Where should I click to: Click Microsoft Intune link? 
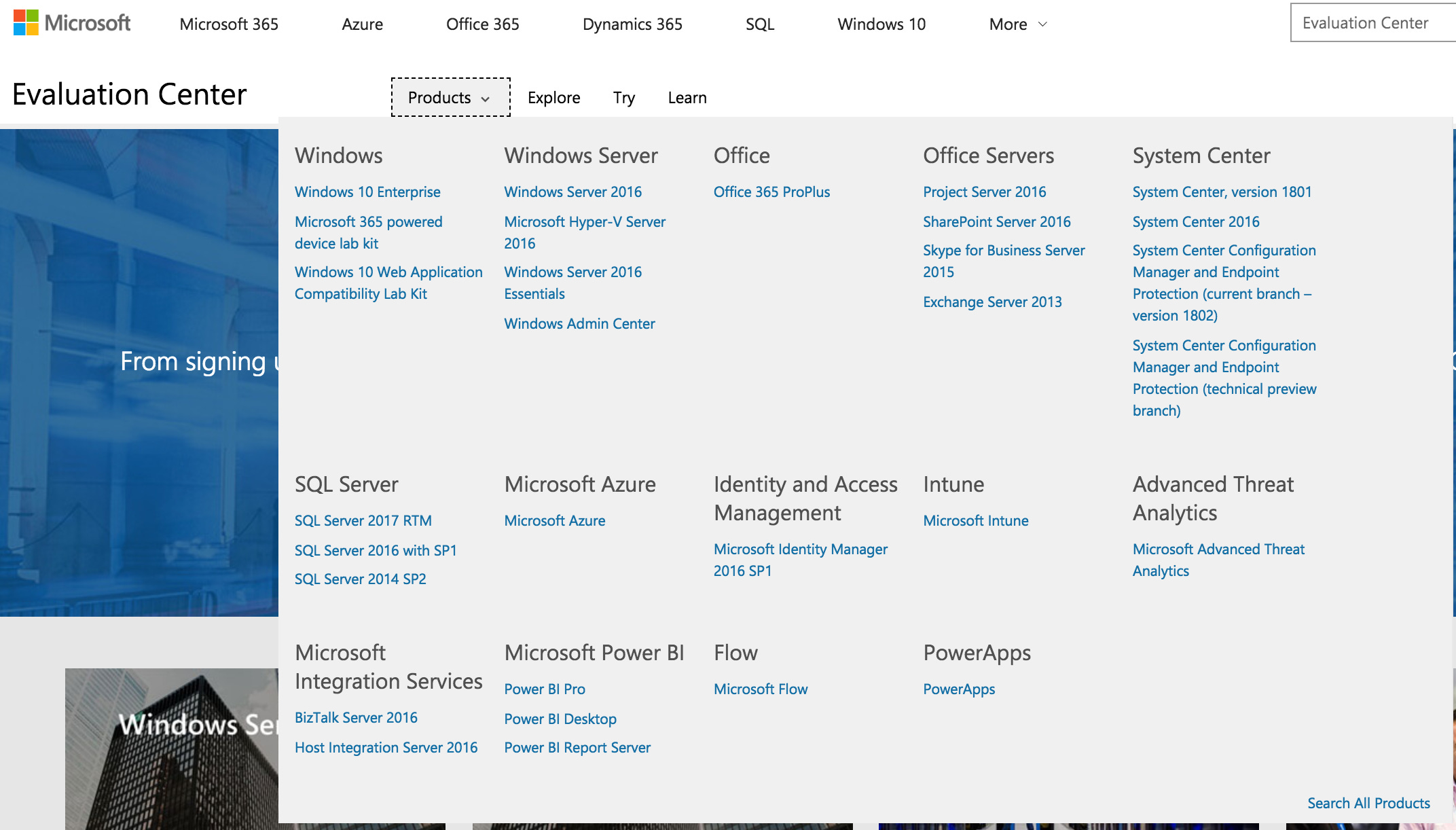975,521
